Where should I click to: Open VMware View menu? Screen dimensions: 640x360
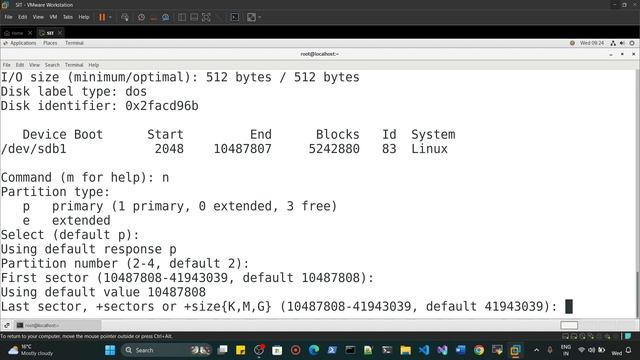(38, 17)
